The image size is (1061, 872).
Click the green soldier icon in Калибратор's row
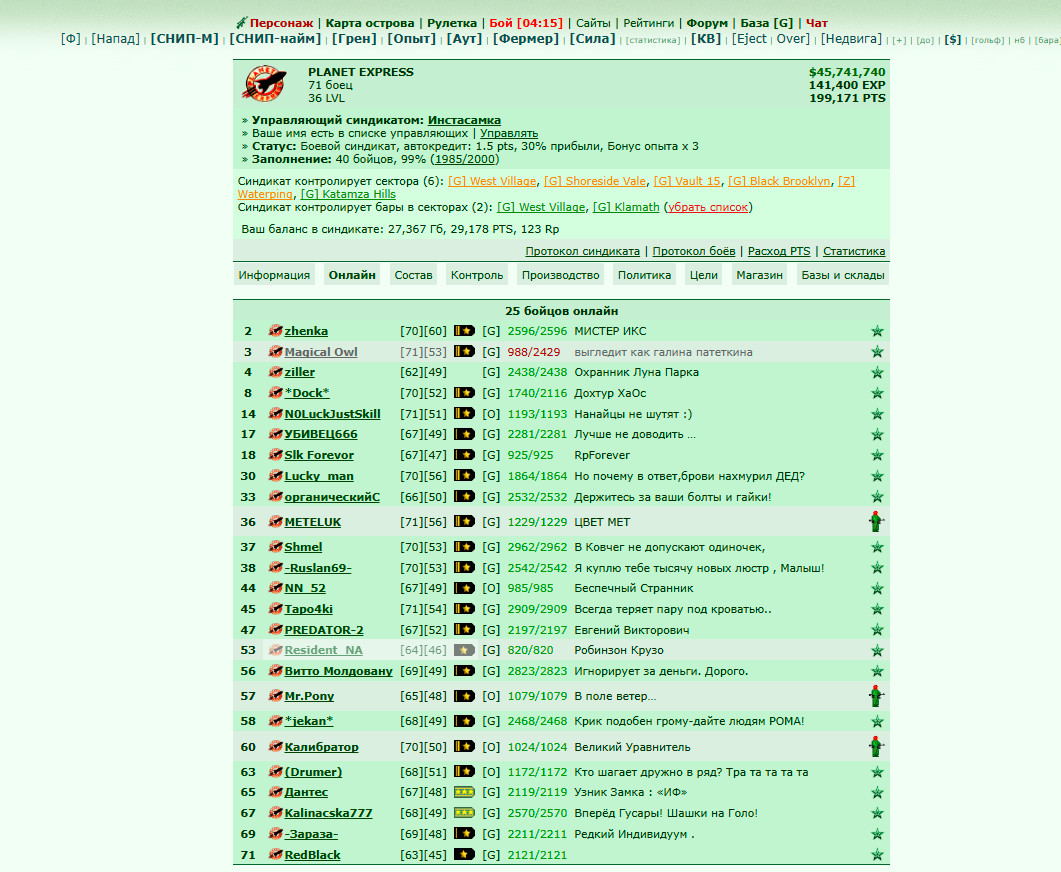click(x=876, y=747)
